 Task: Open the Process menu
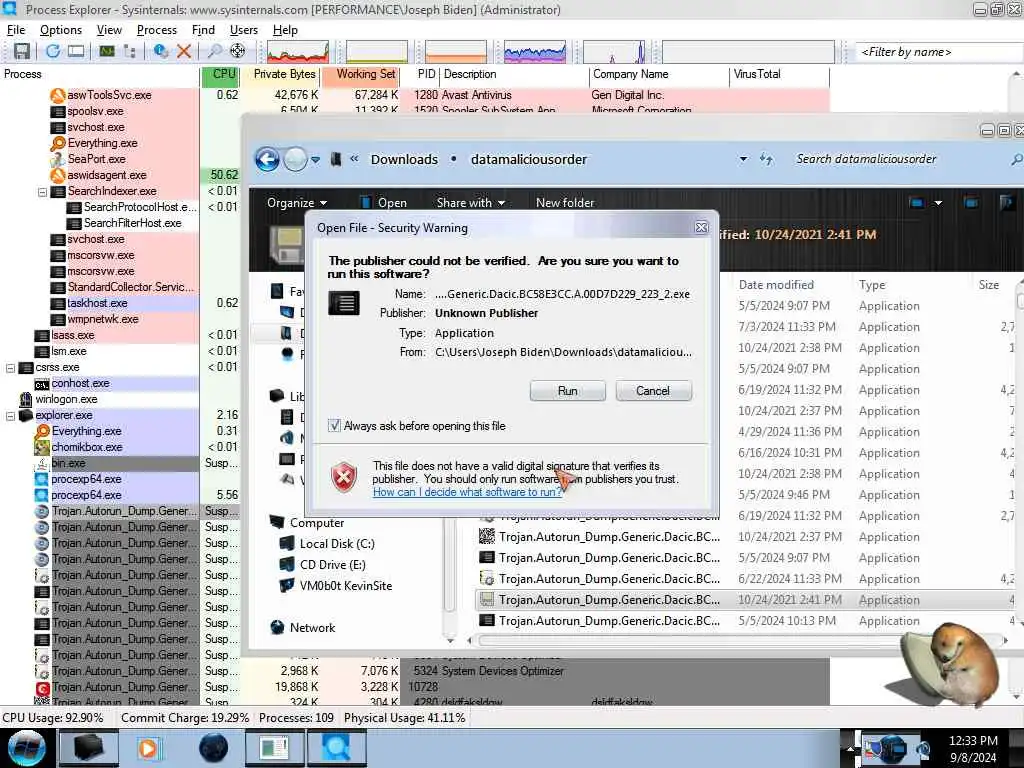tap(157, 30)
